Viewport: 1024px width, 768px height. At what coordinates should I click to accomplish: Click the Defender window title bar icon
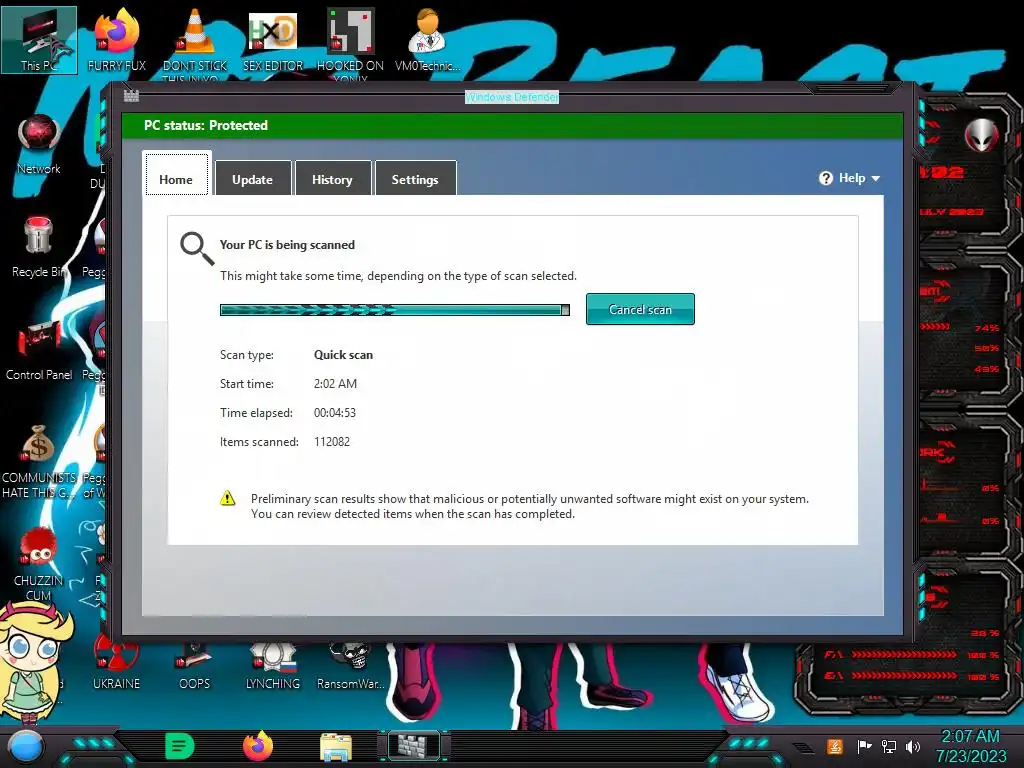[131, 96]
